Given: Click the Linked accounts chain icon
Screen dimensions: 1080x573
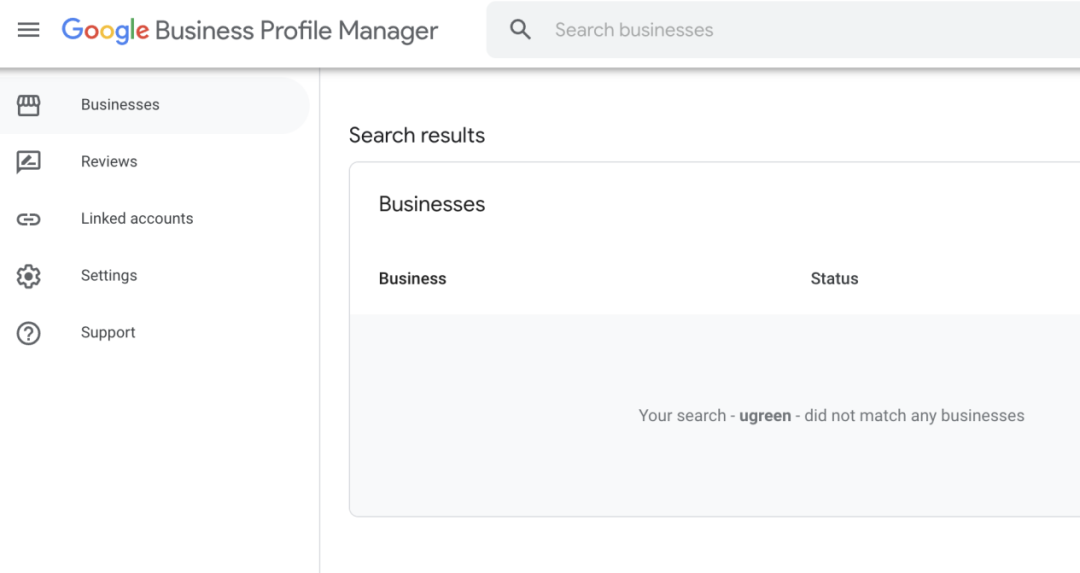Looking at the screenshot, I should [28, 219].
